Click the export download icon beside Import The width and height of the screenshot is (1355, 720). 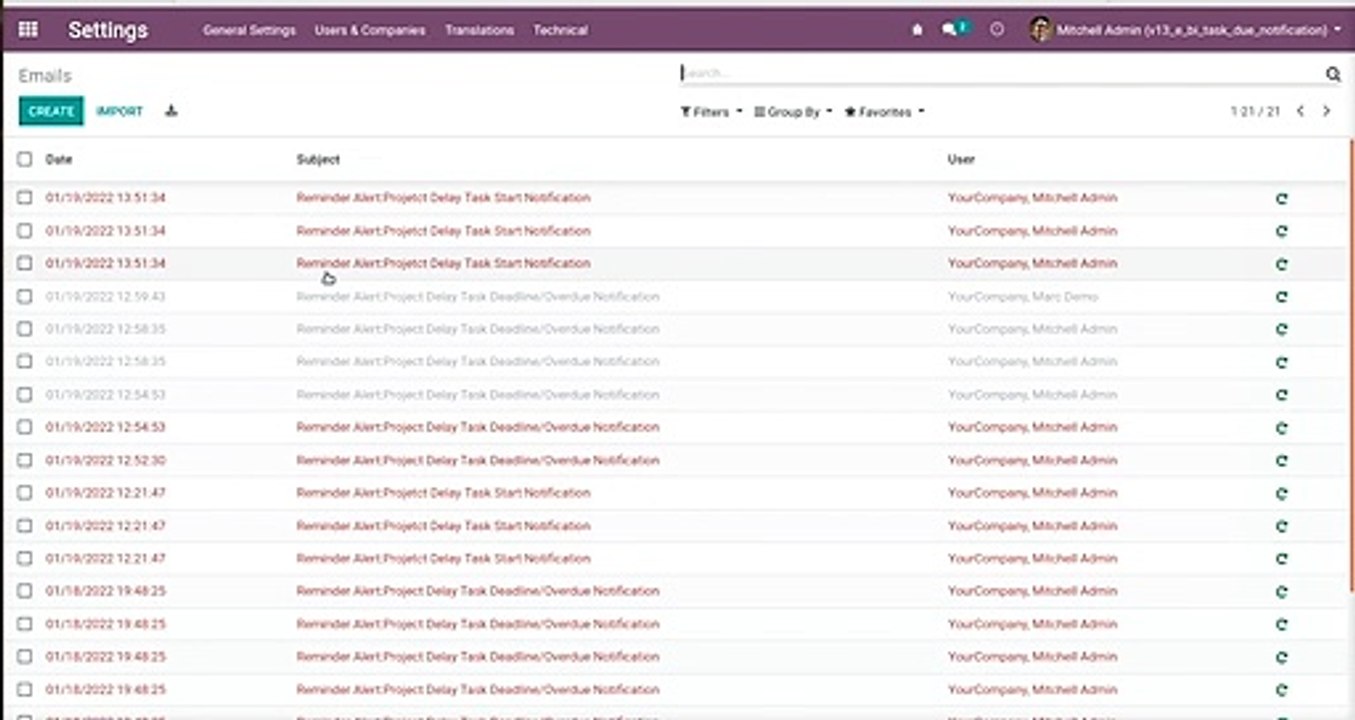(171, 111)
